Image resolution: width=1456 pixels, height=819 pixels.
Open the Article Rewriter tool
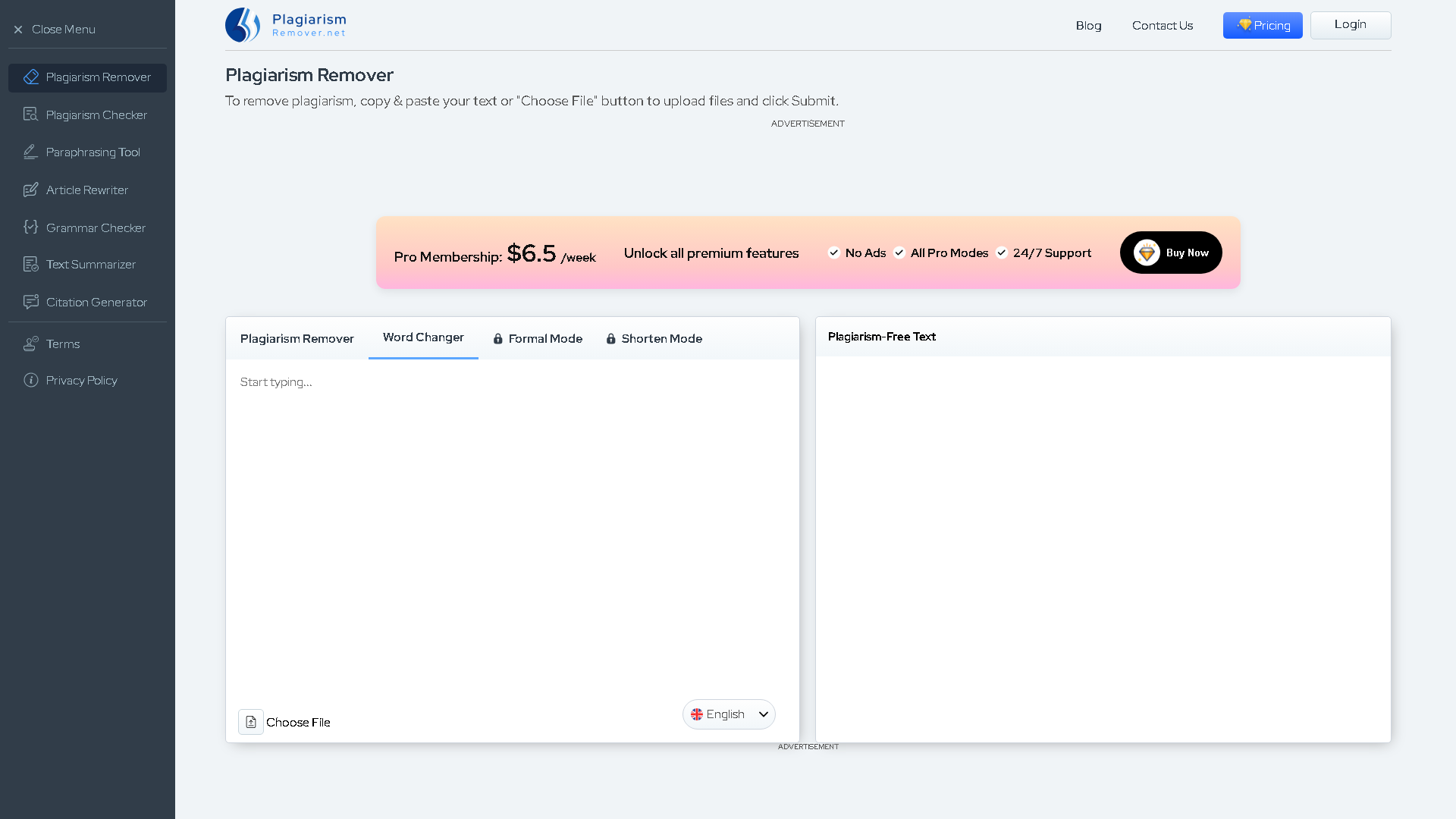point(87,190)
